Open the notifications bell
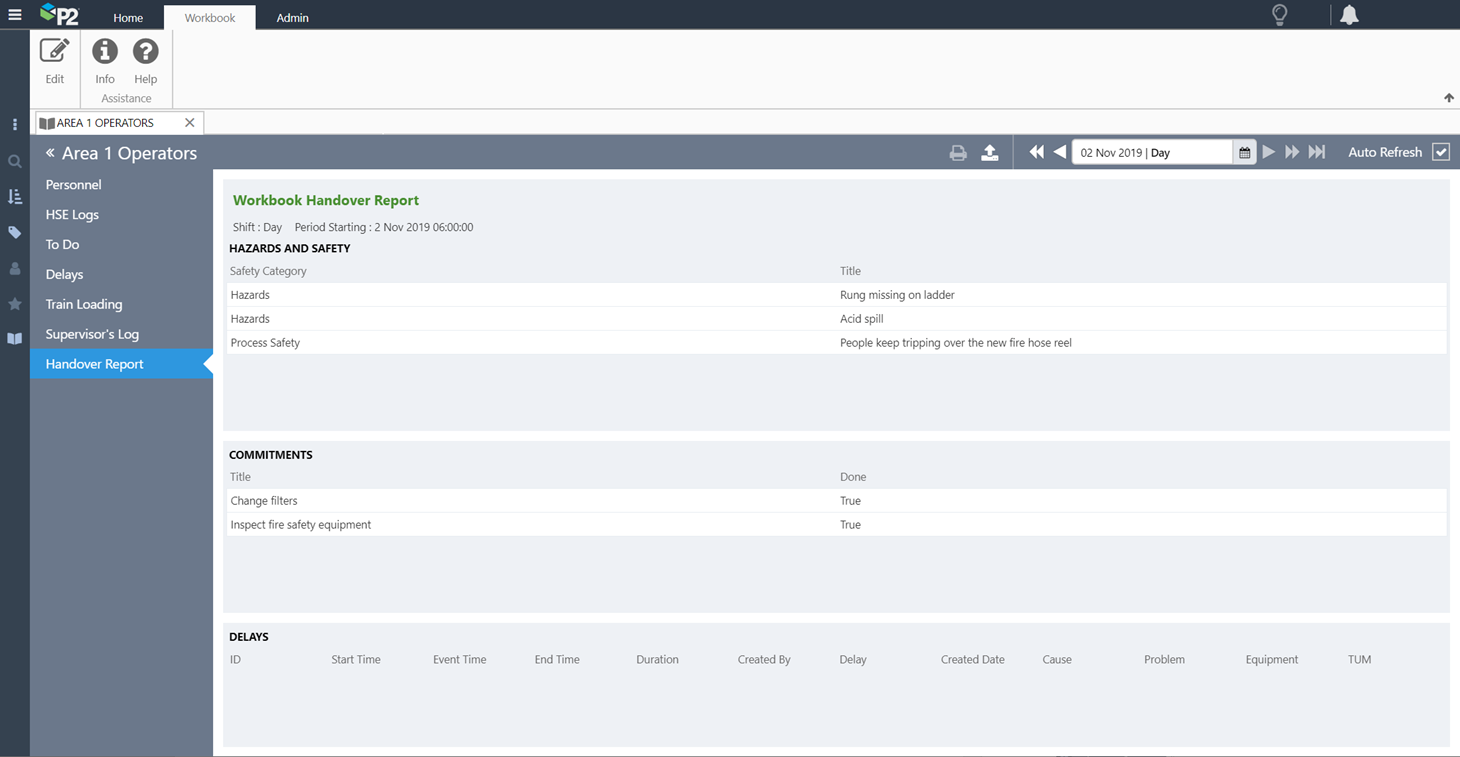This screenshot has height=757, width=1460. click(x=1349, y=15)
